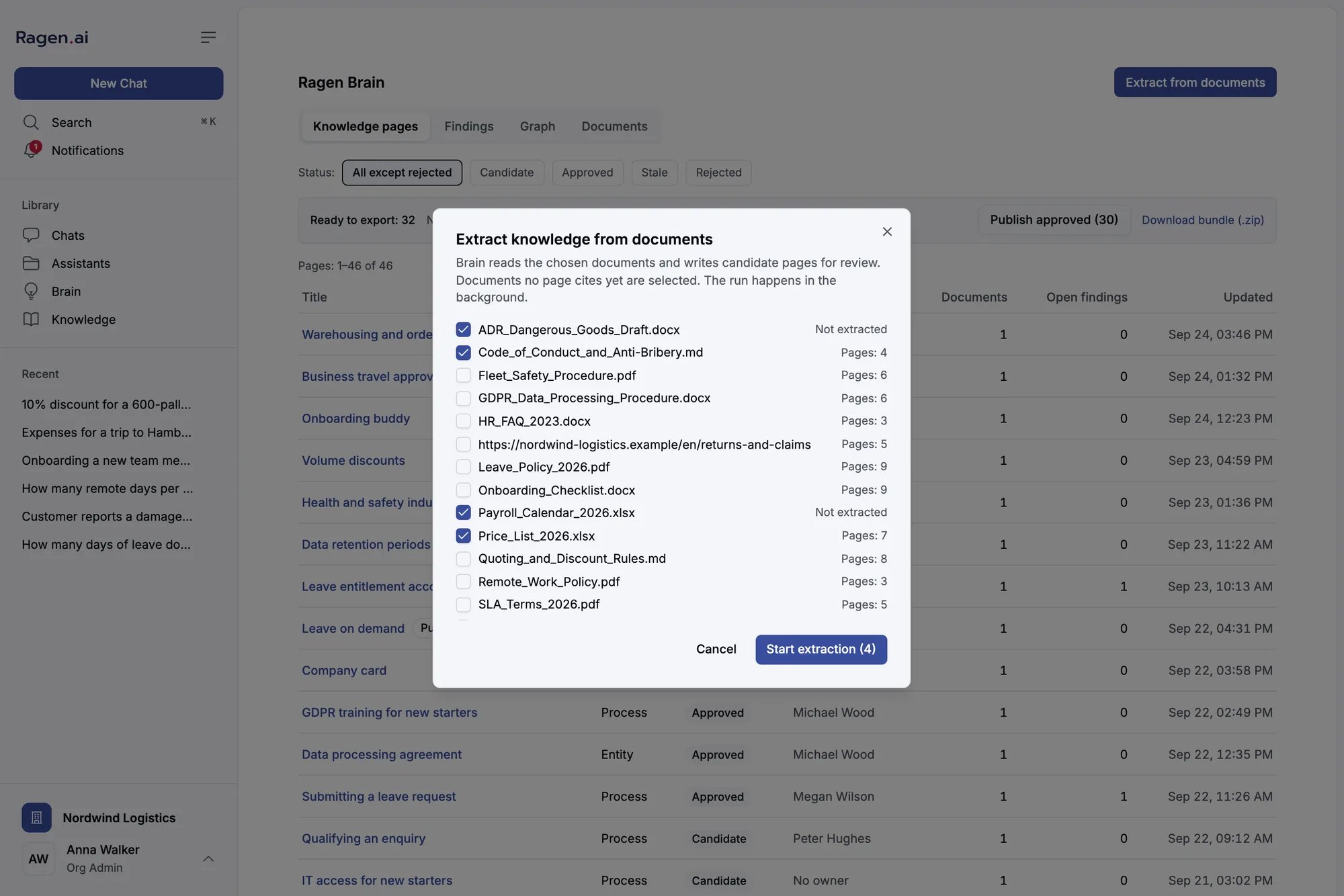The image size is (1344, 896).
Task: Uncheck ADR_Dangerous_Goods_Draft.docx
Action: point(463,329)
